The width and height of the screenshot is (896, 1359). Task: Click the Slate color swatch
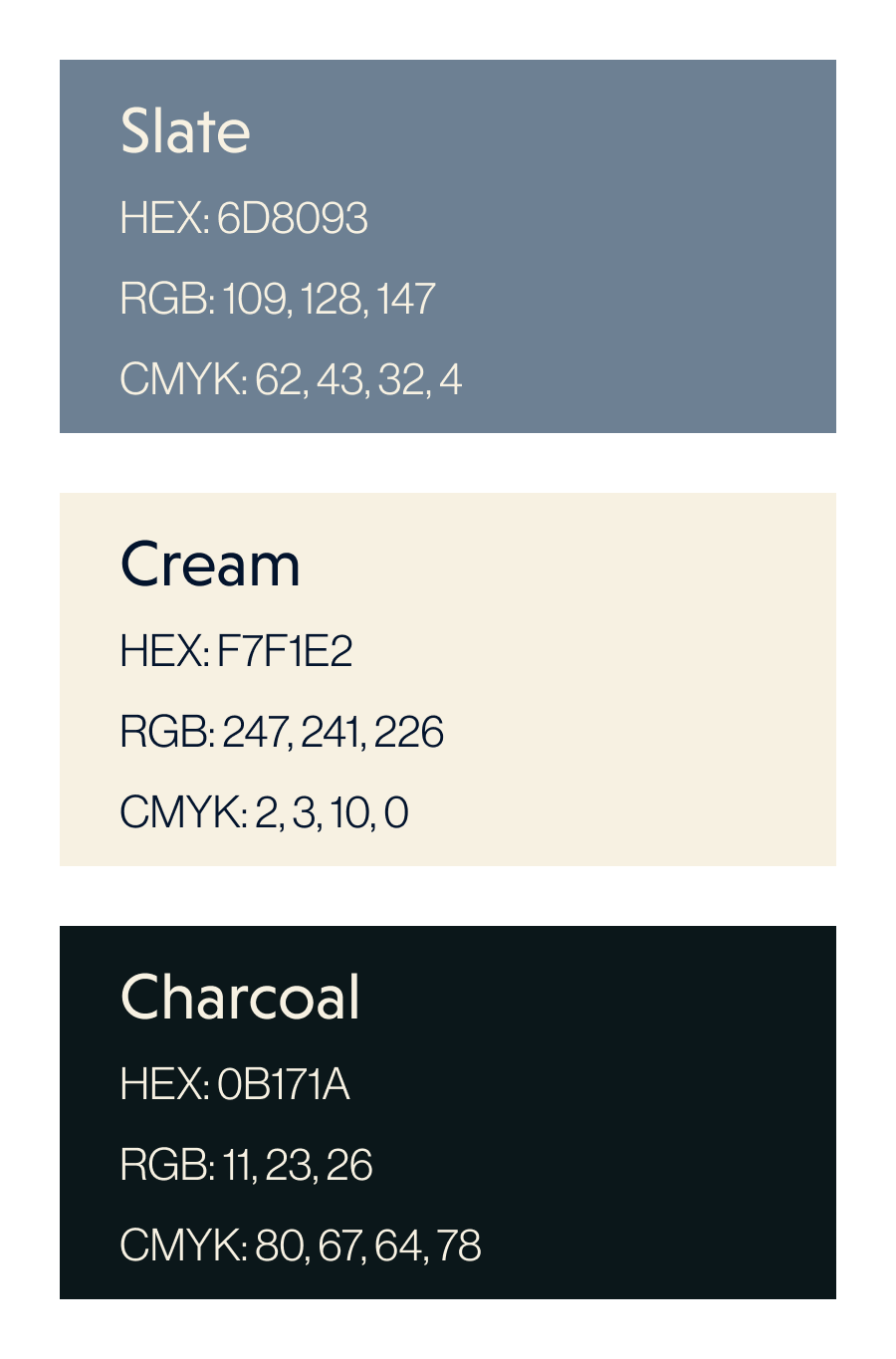tap(448, 246)
